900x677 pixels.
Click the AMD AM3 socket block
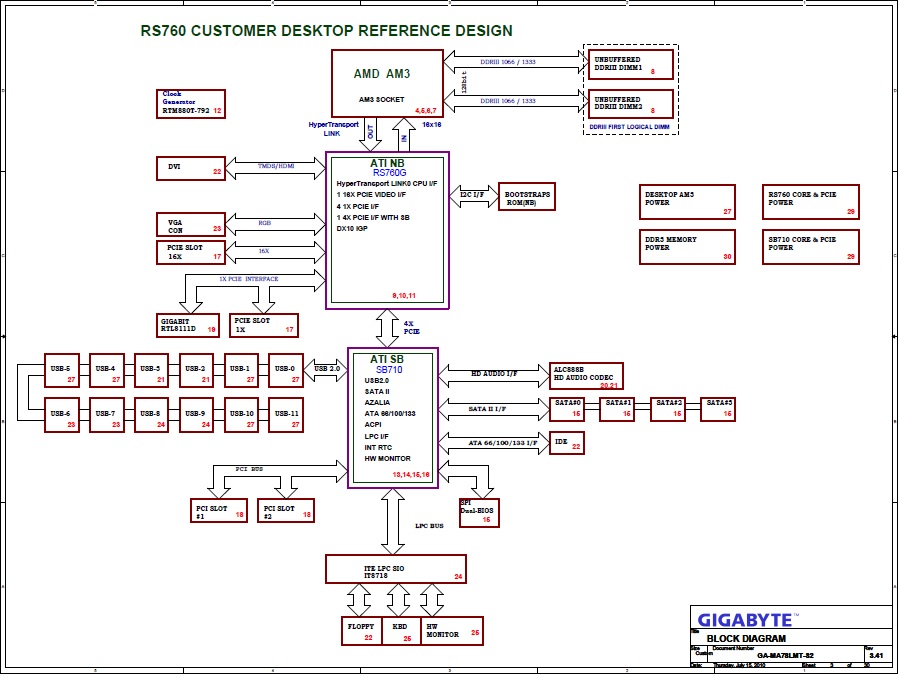tap(387, 82)
